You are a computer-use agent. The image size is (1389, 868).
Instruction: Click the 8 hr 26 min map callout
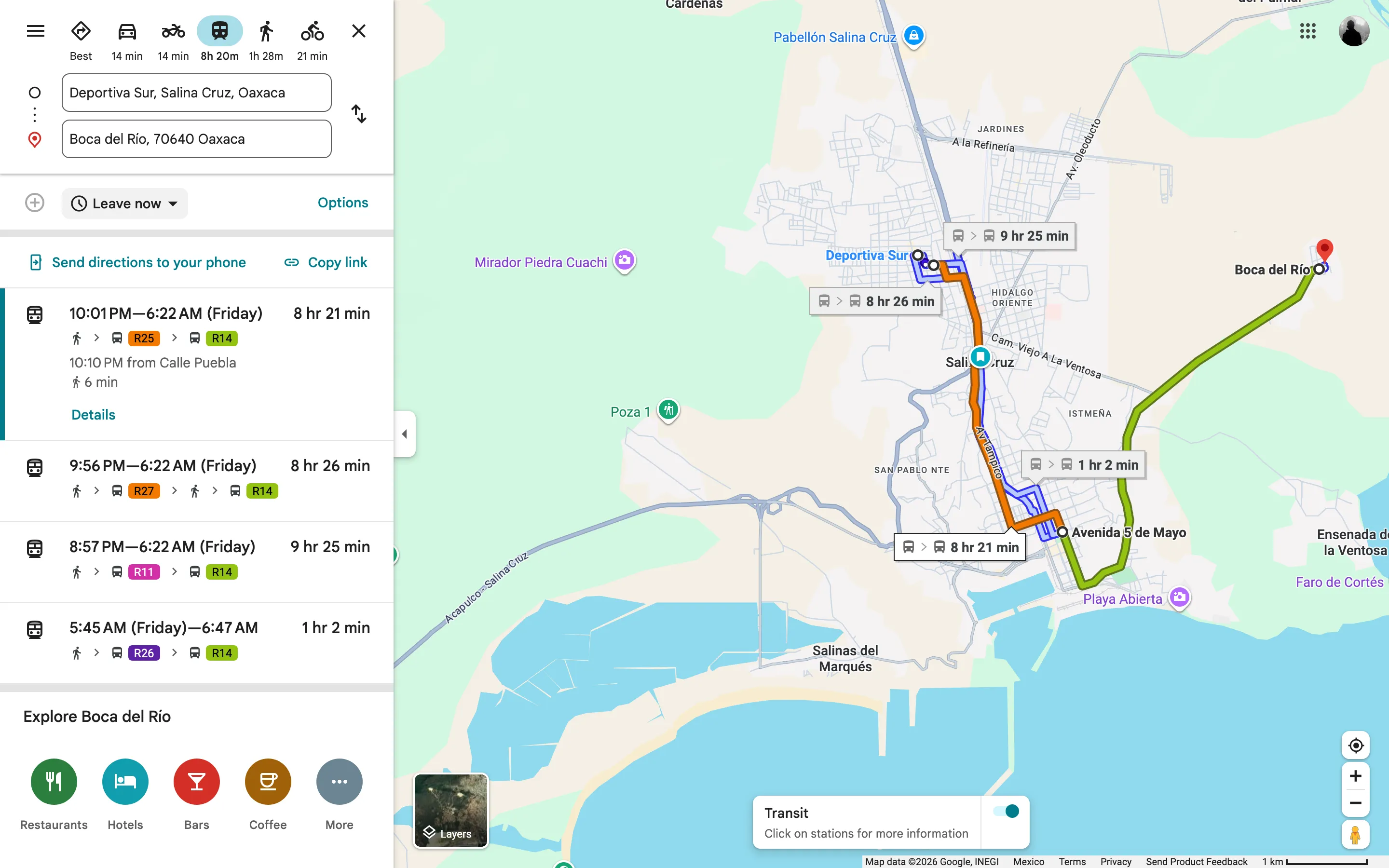pyautogui.click(x=876, y=301)
